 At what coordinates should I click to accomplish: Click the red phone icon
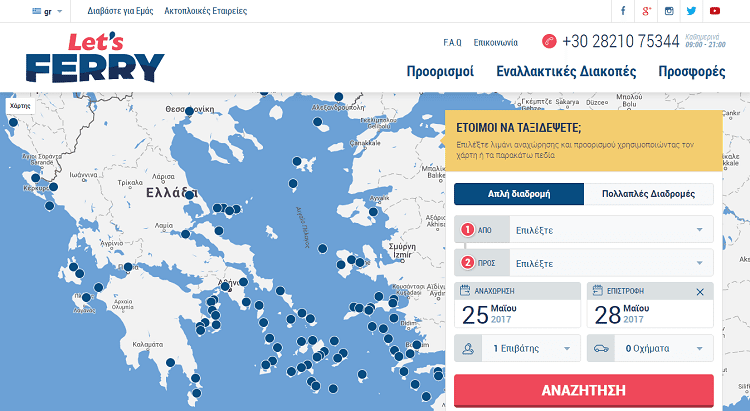tap(549, 41)
